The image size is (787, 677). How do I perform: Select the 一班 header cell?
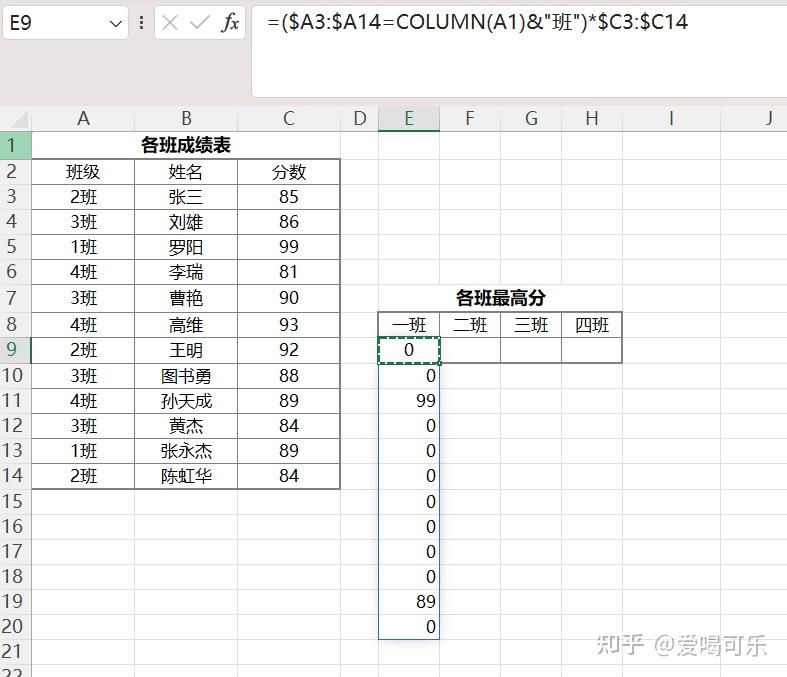(409, 325)
